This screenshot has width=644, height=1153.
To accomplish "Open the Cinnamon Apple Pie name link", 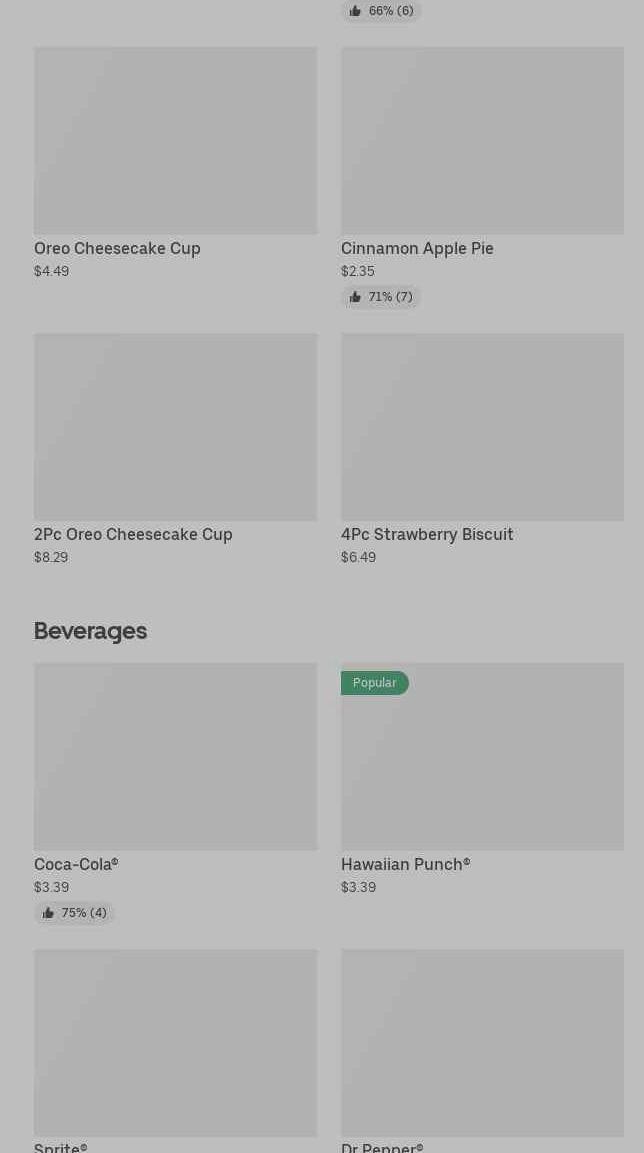I will point(417,249).
